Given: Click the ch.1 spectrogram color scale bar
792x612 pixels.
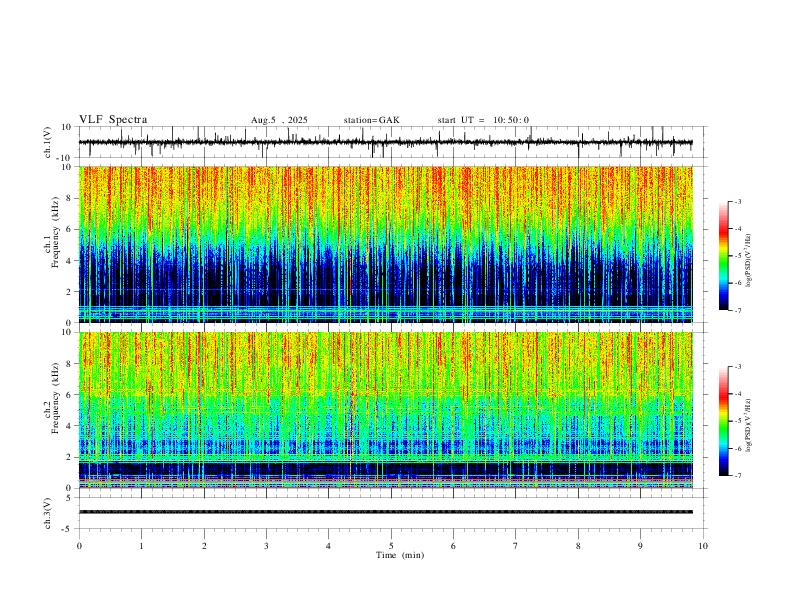Looking at the screenshot, I should tap(724, 256).
